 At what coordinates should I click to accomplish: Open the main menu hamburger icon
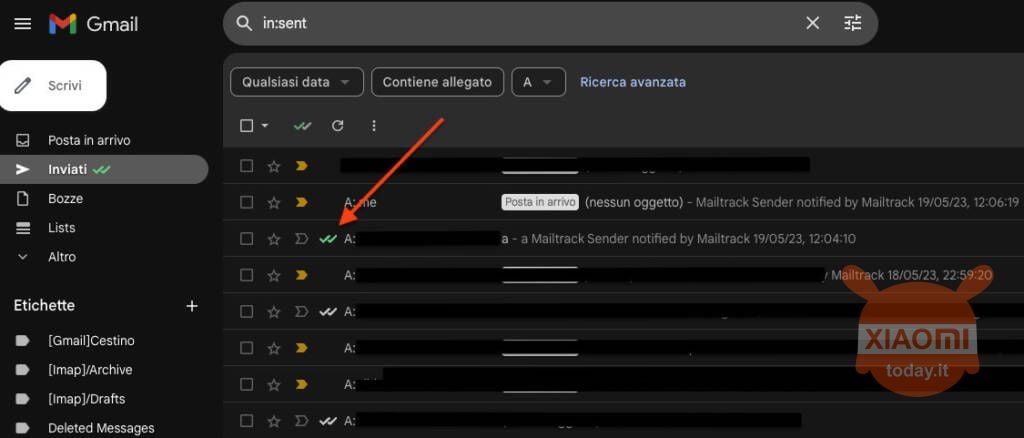[23, 24]
